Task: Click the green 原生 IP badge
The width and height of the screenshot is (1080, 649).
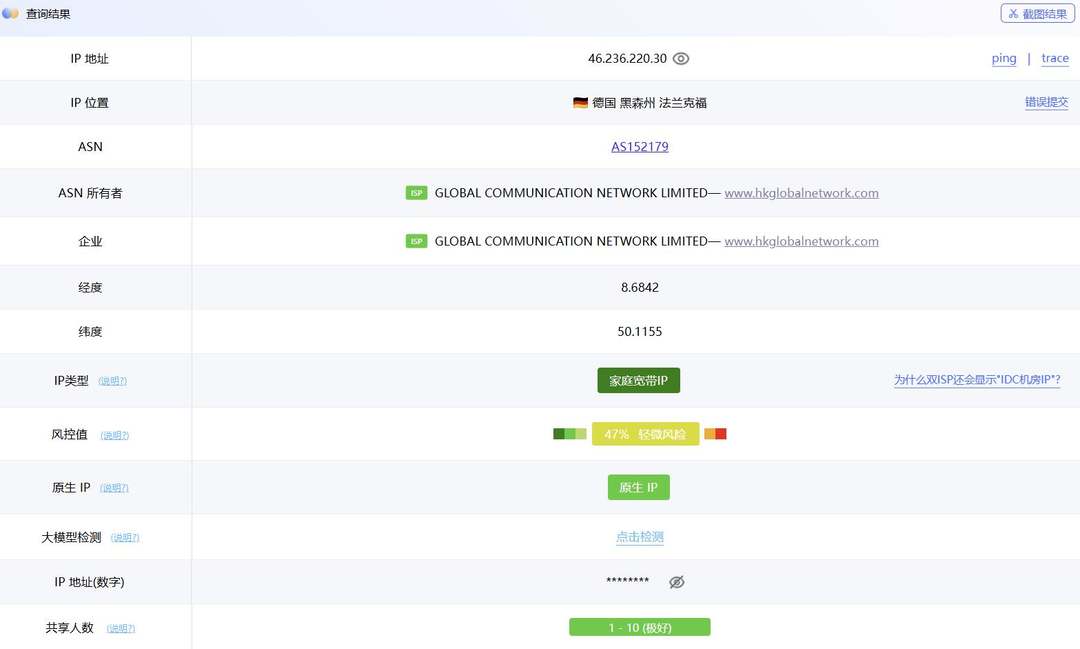Action: click(x=638, y=488)
